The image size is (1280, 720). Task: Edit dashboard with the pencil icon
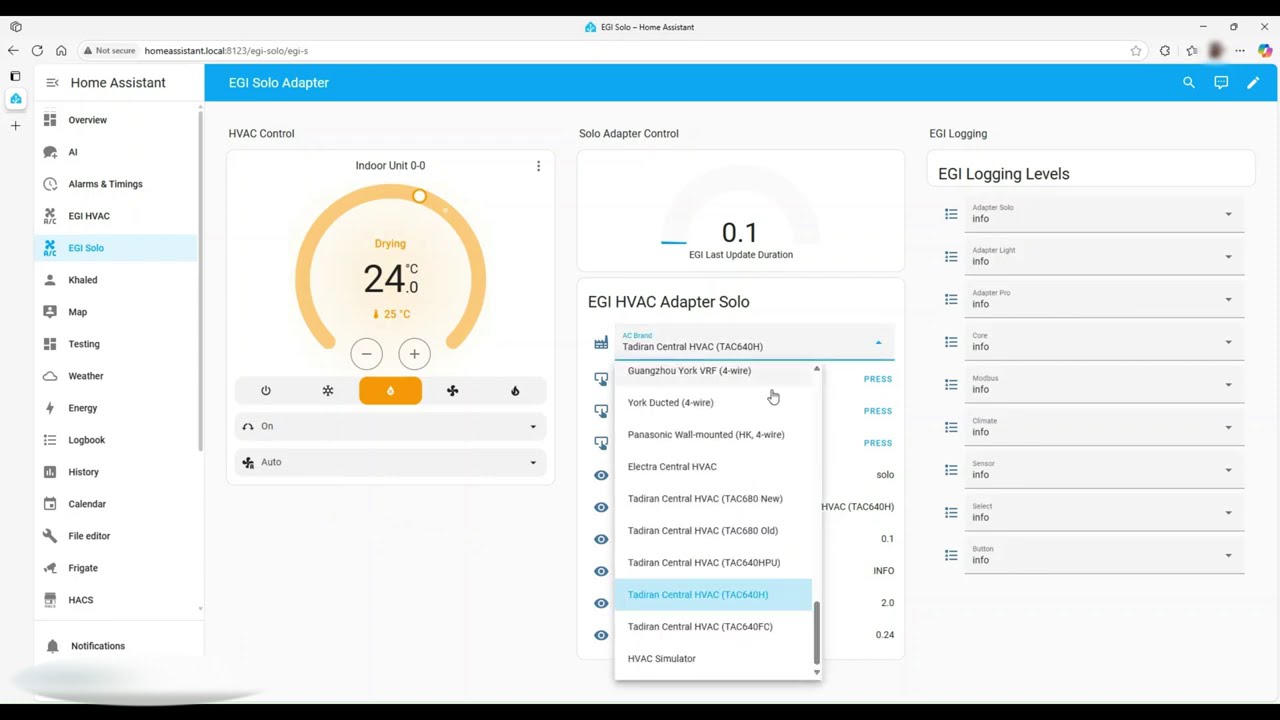[x=1253, y=83]
